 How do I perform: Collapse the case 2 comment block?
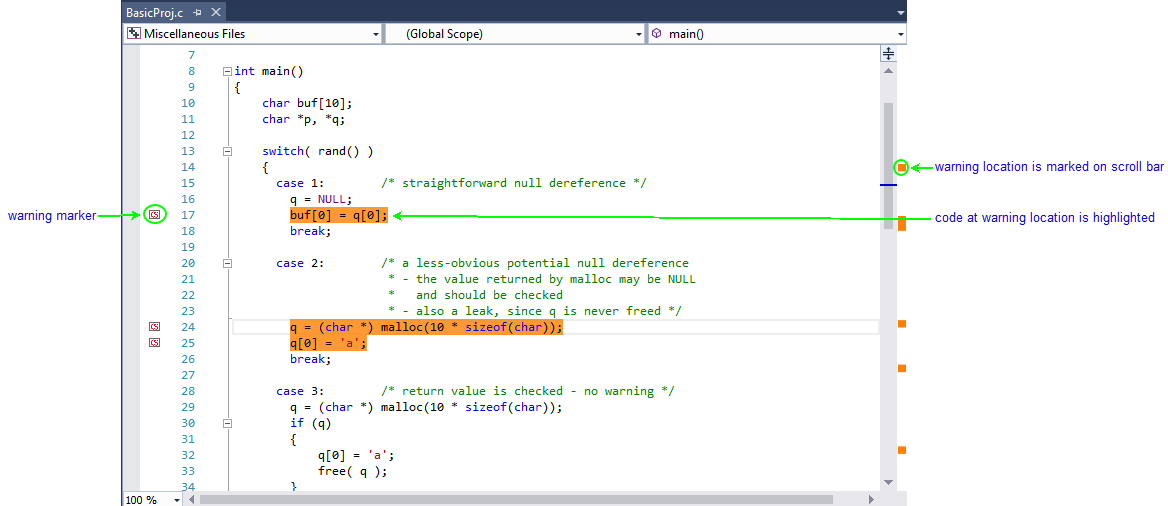227,263
